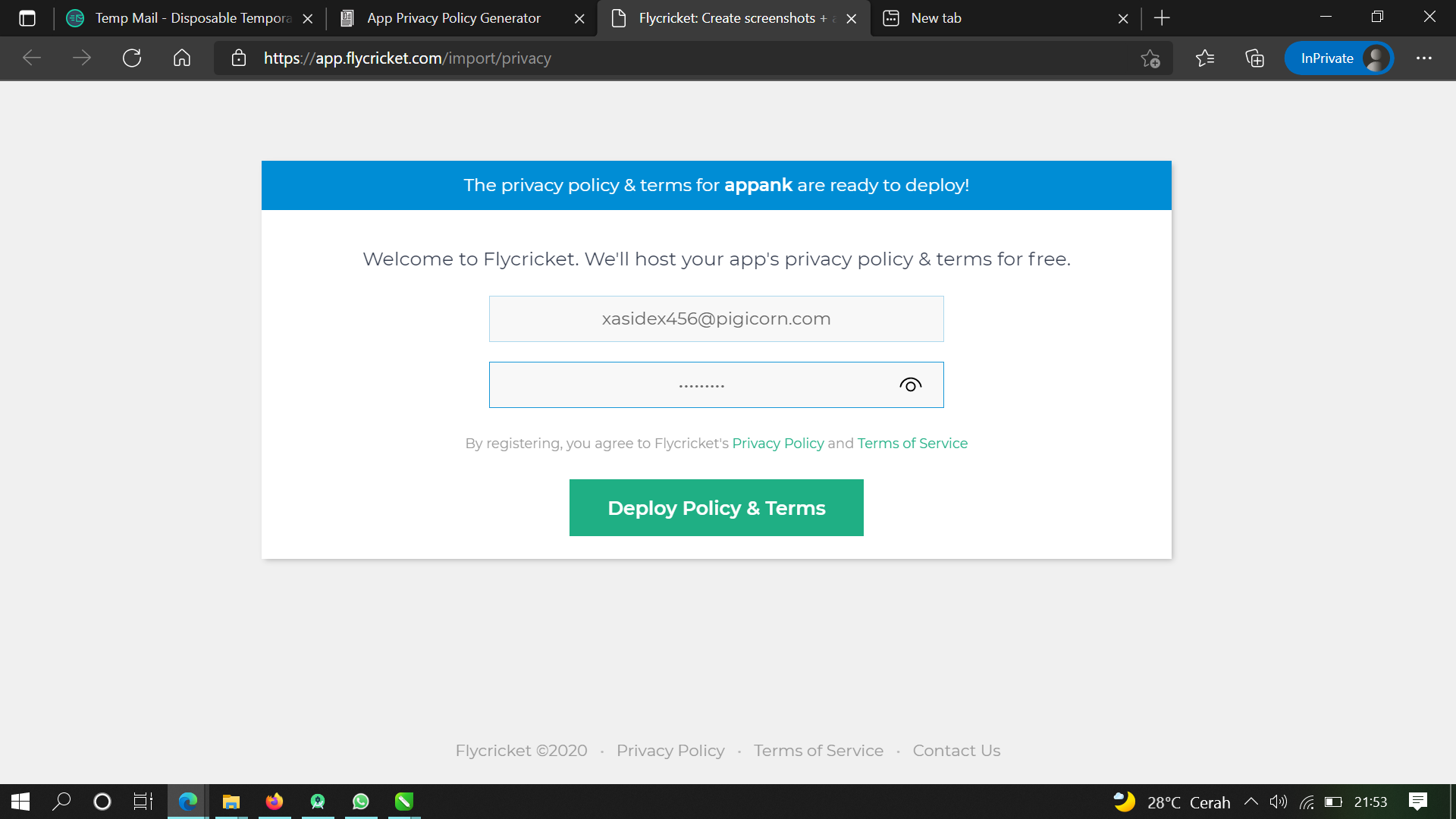
Task: Toggle password visibility eye icon
Action: 910,385
